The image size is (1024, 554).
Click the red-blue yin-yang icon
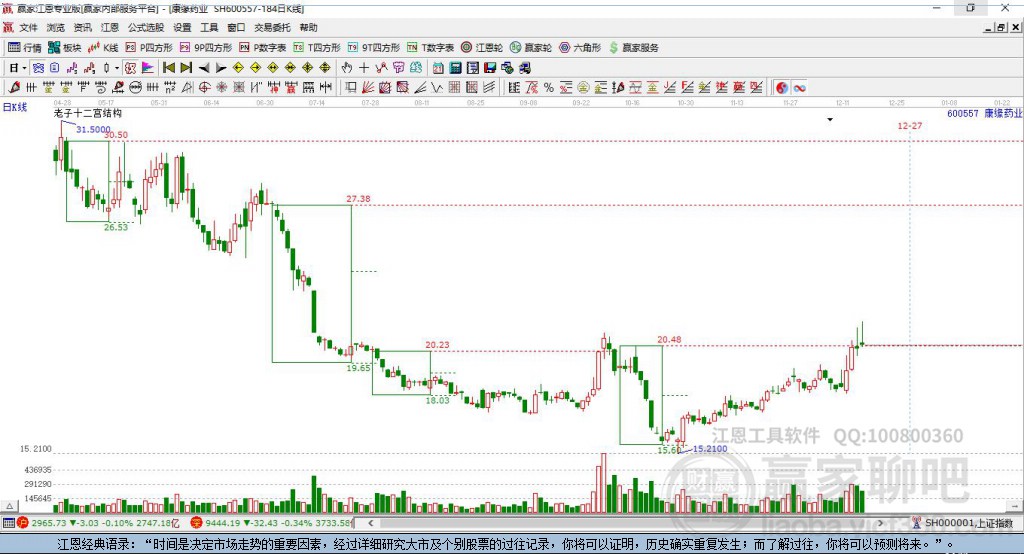pos(782,88)
